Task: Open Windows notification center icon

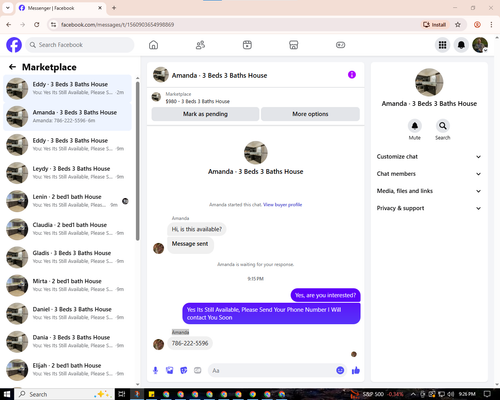Action: click(487, 394)
